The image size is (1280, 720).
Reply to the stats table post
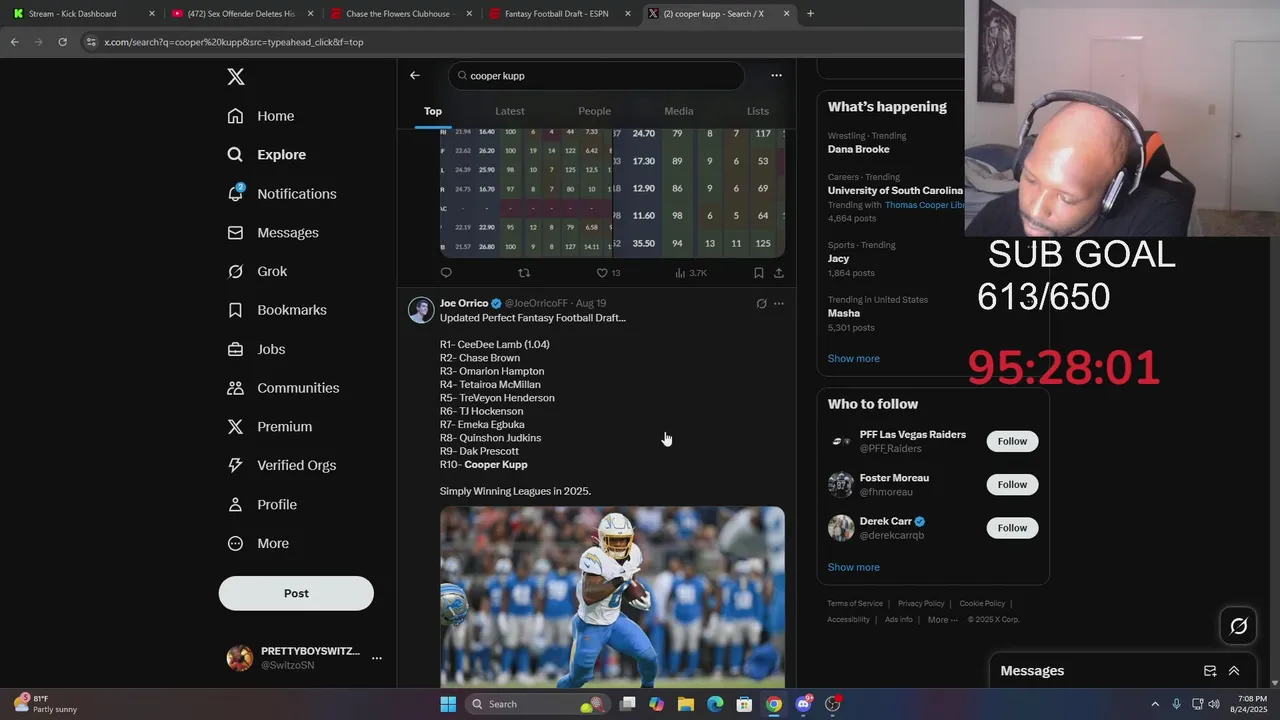(446, 273)
